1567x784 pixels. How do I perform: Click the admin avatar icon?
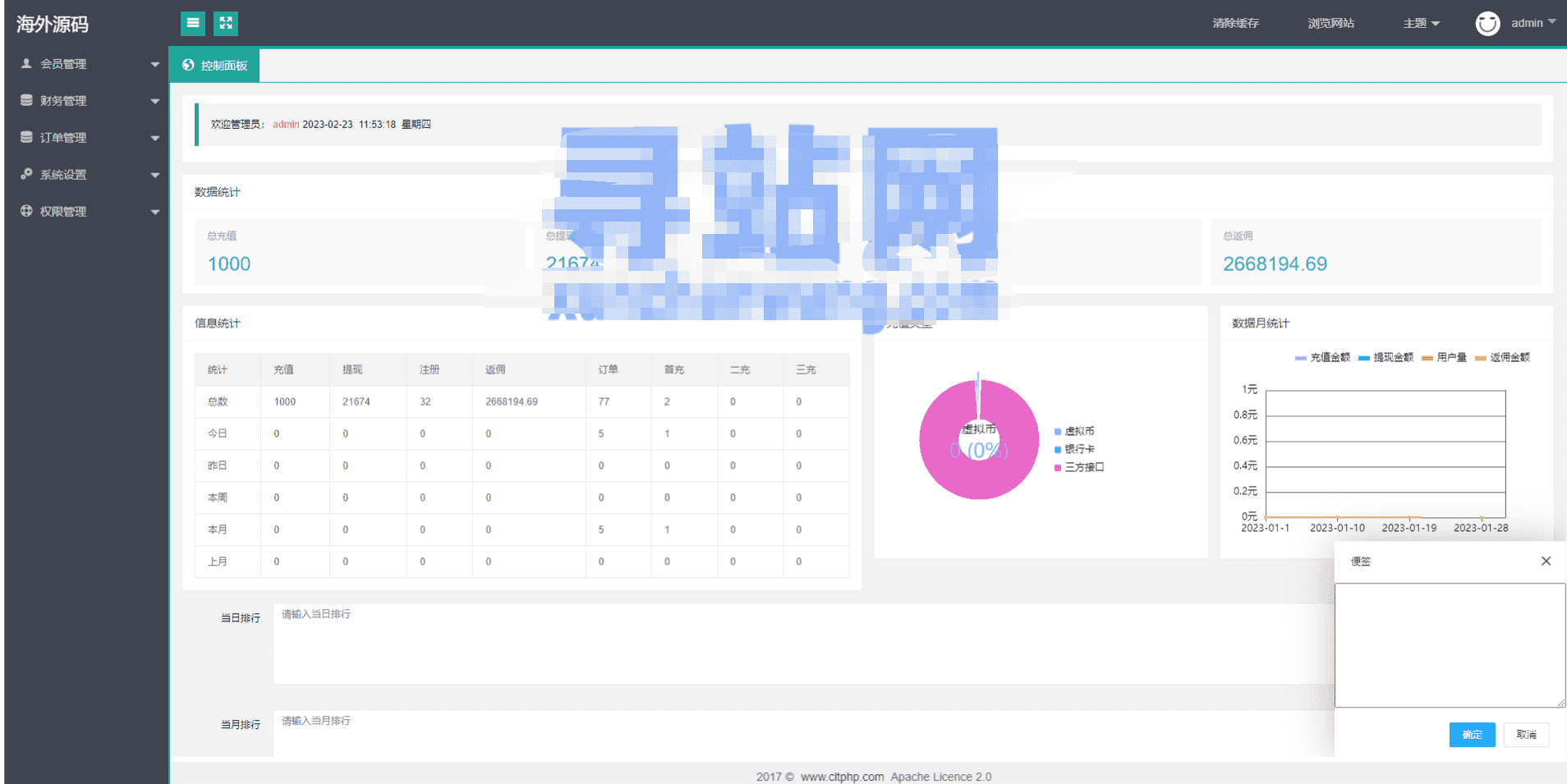pos(1487,24)
